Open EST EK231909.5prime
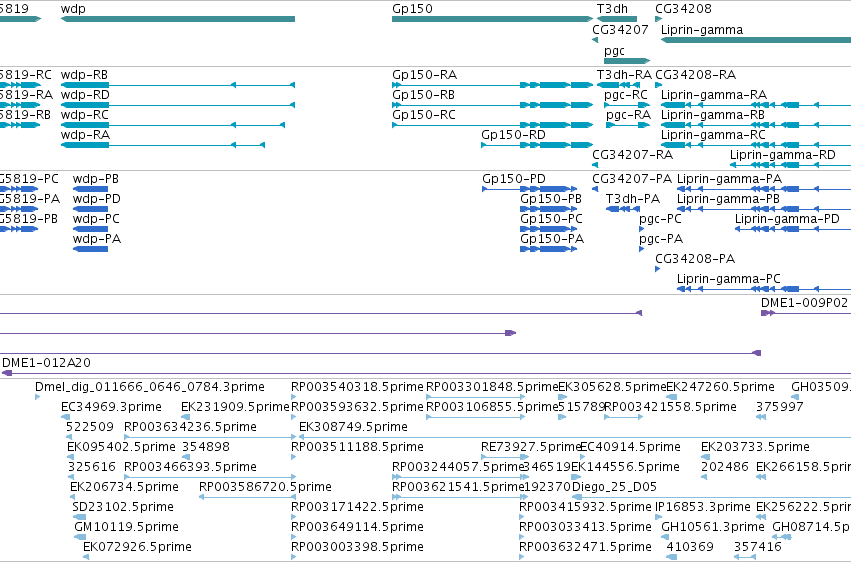Viewport: 851px width, 562px height. pos(235,407)
